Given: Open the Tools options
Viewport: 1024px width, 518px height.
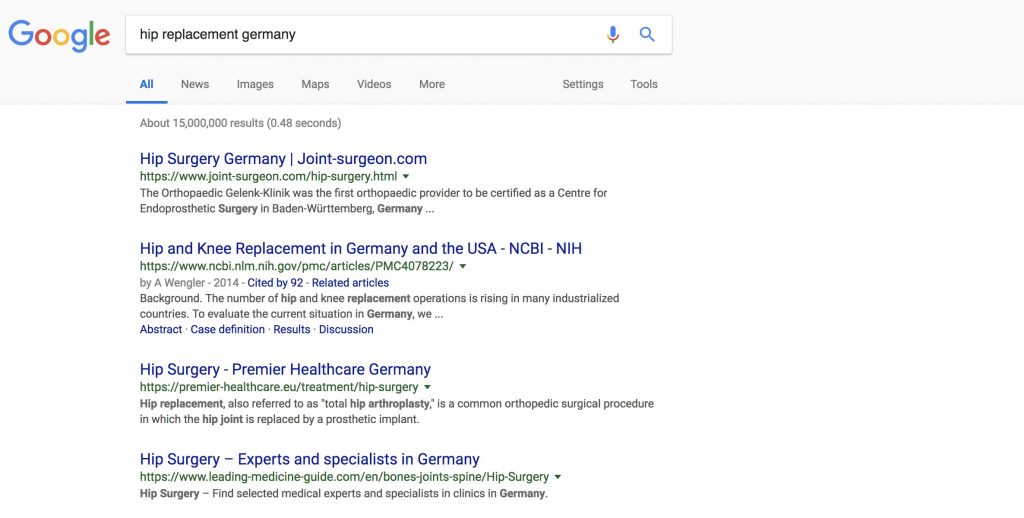Looking at the screenshot, I should 644,84.
